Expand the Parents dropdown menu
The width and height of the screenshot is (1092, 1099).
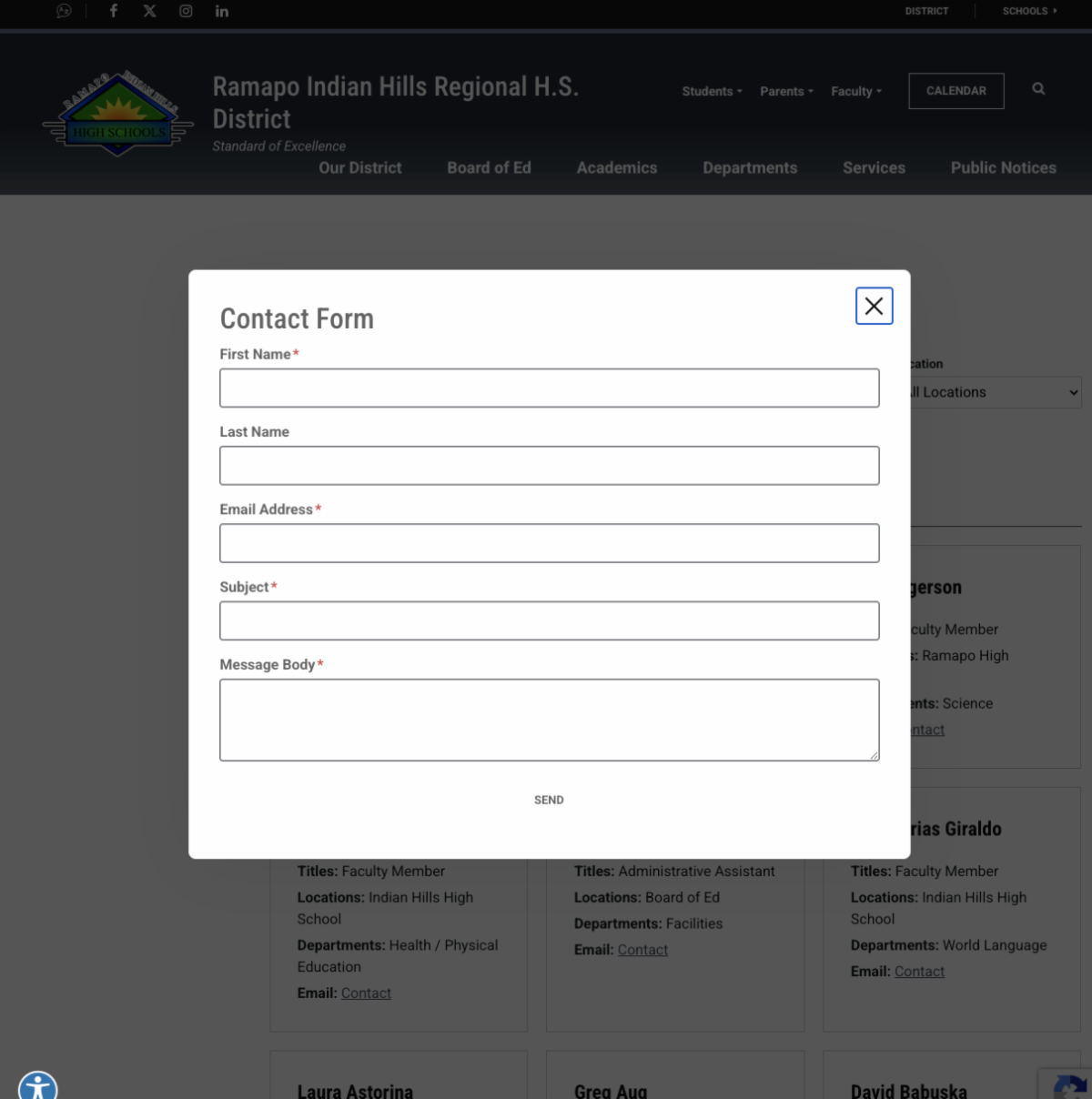[786, 91]
